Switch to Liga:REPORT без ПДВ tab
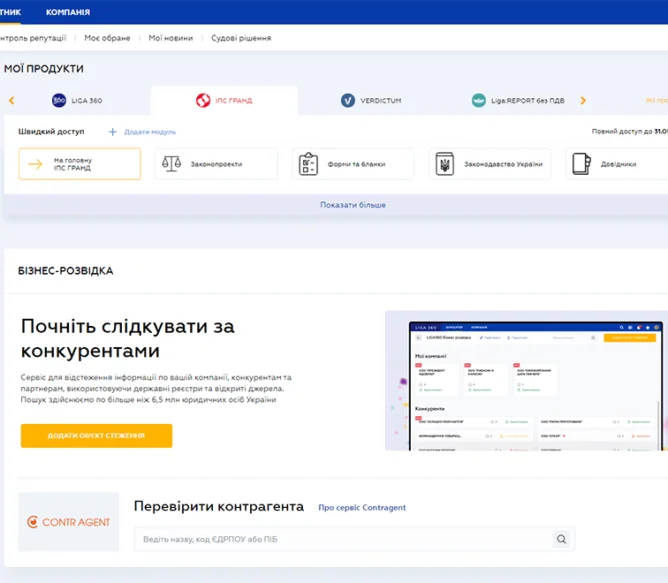Viewport: 668px width, 583px height. (x=518, y=101)
